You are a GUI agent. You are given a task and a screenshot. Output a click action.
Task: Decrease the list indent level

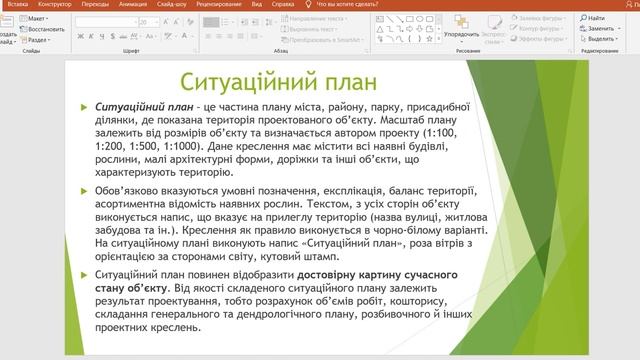click(244, 22)
